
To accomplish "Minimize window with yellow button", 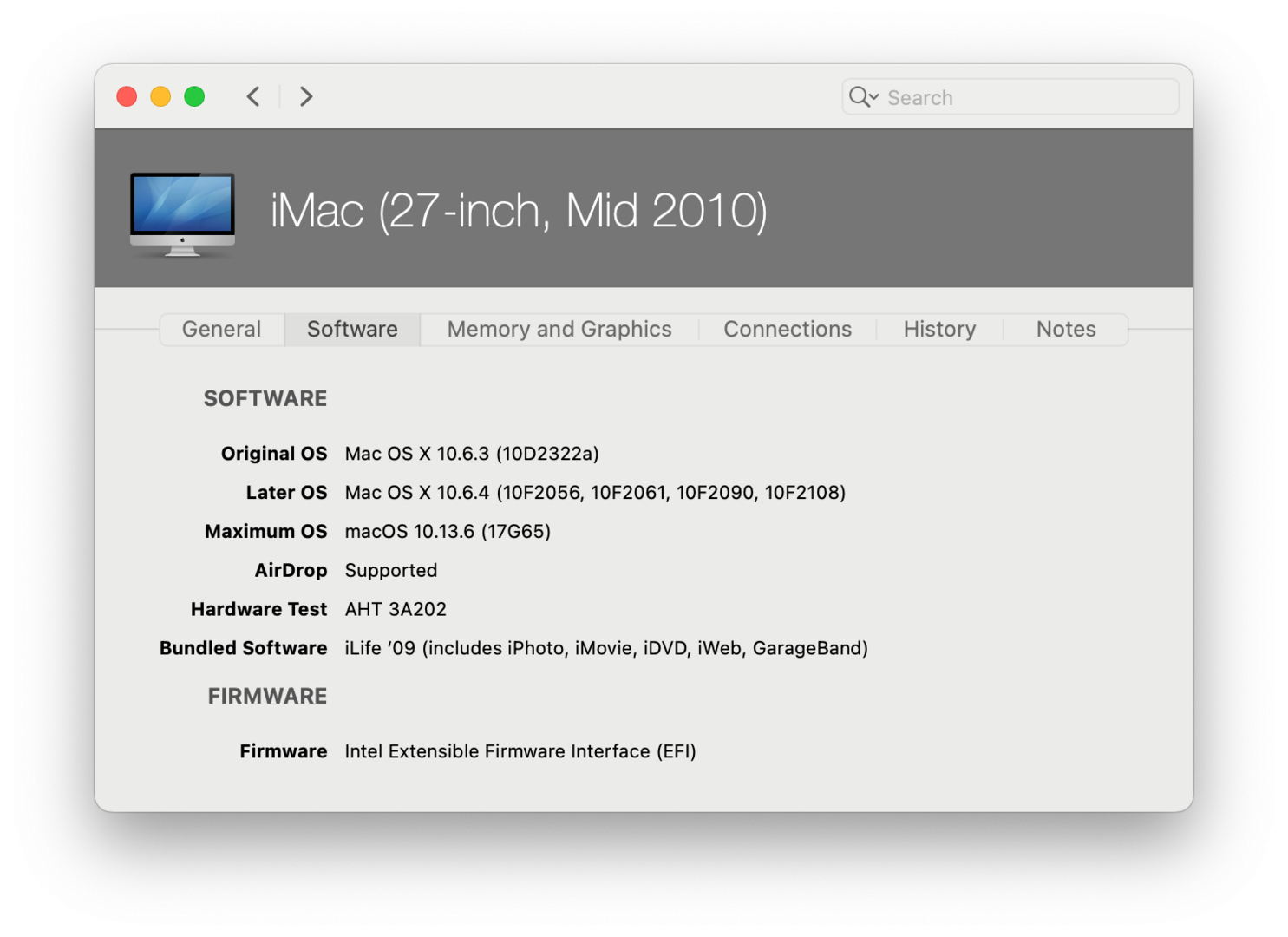I will tap(160, 96).
